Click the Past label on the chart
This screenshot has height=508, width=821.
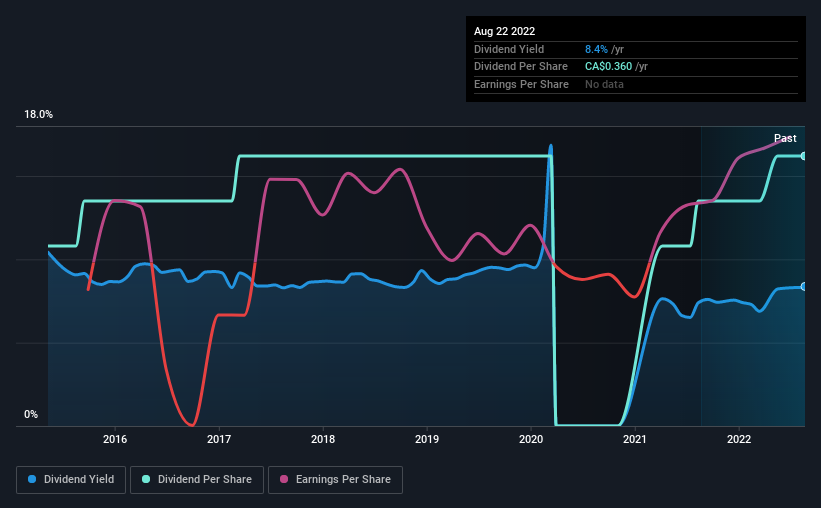click(785, 138)
